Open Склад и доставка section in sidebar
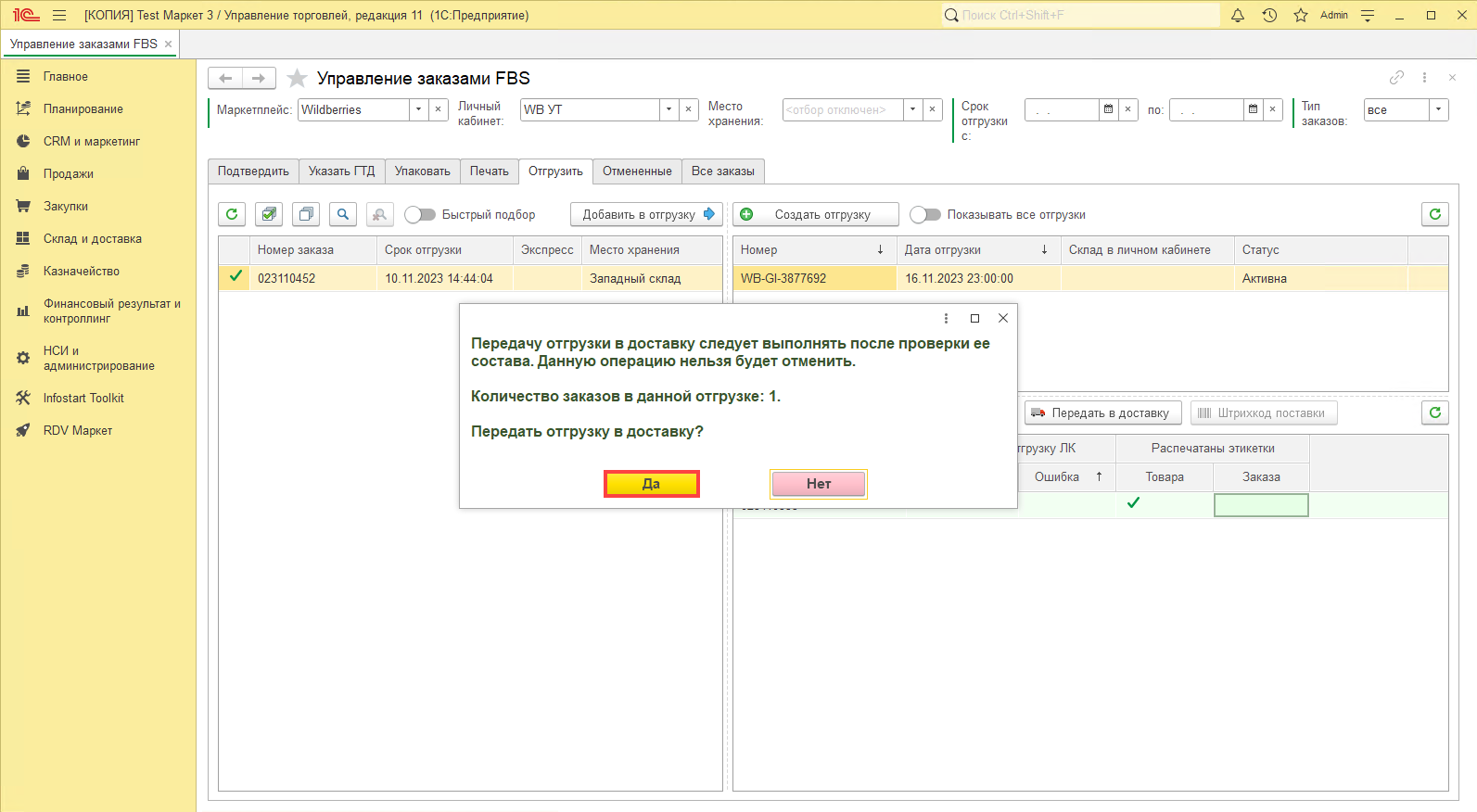Screen dimensions: 1477x812 click(x=93, y=239)
